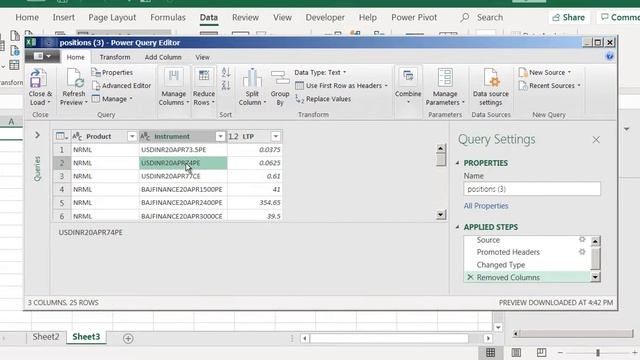Switch to Transform tab in Power Query
The height and width of the screenshot is (360, 640).
click(115, 57)
